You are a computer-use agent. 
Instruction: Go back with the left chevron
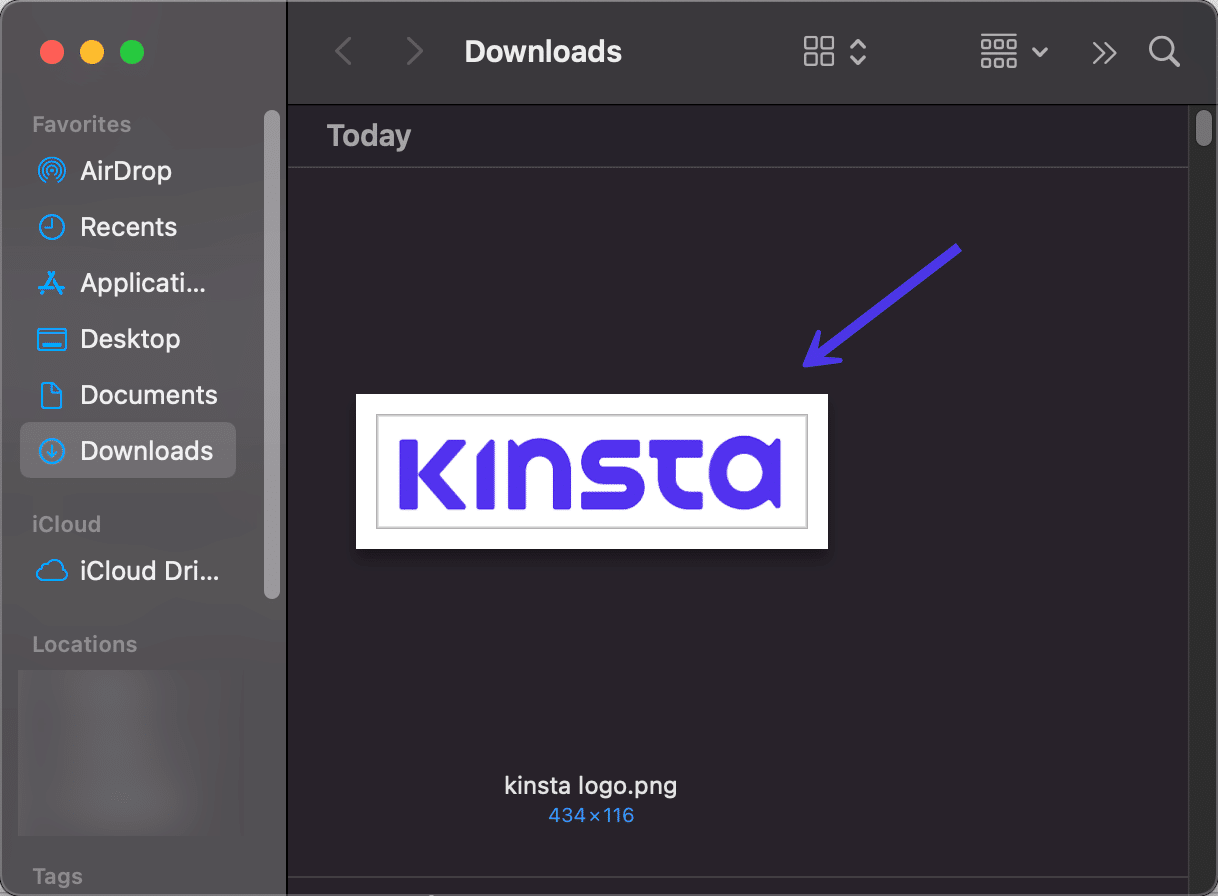point(343,52)
